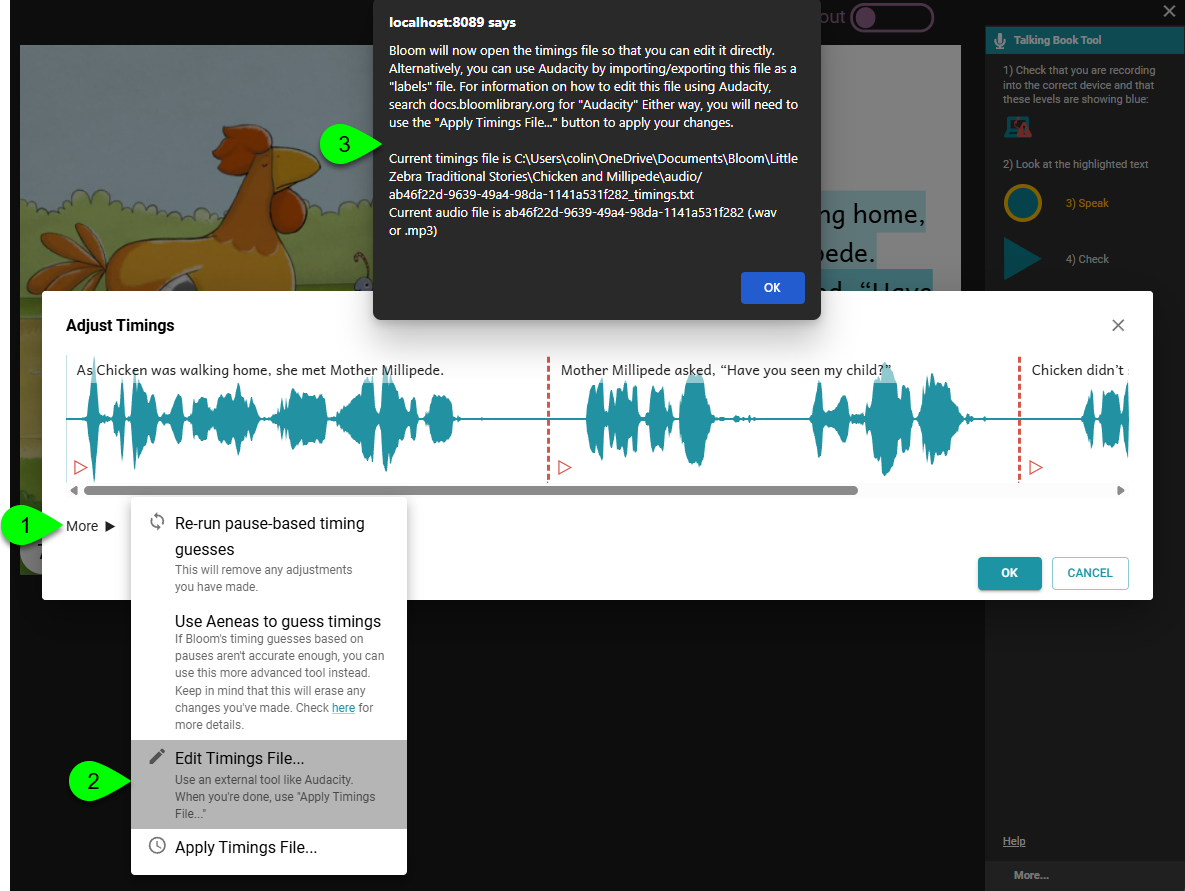Screen dimensions: 1185x891
Task: Choose "Use Aeneas to guess timings"
Action: click(x=277, y=621)
